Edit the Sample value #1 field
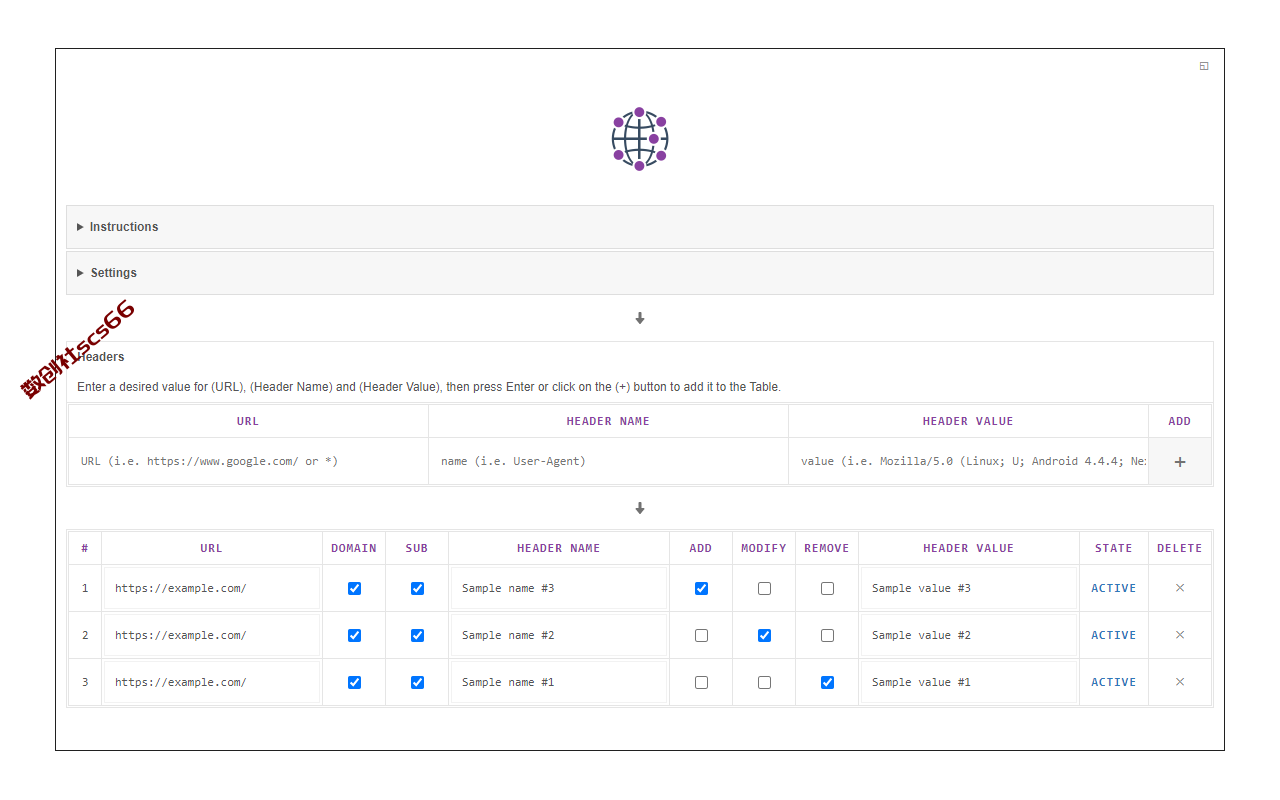This screenshot has height=800, width=1280. pos(969,682)
